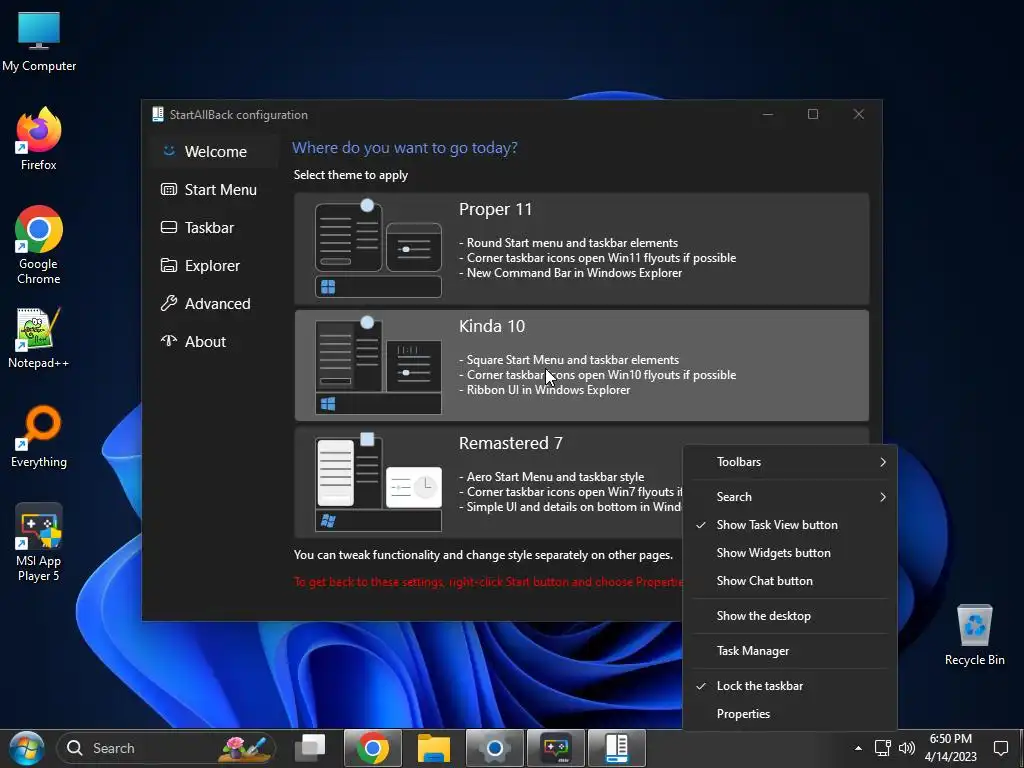Open Properties from the context menu

tap(790, 714)
